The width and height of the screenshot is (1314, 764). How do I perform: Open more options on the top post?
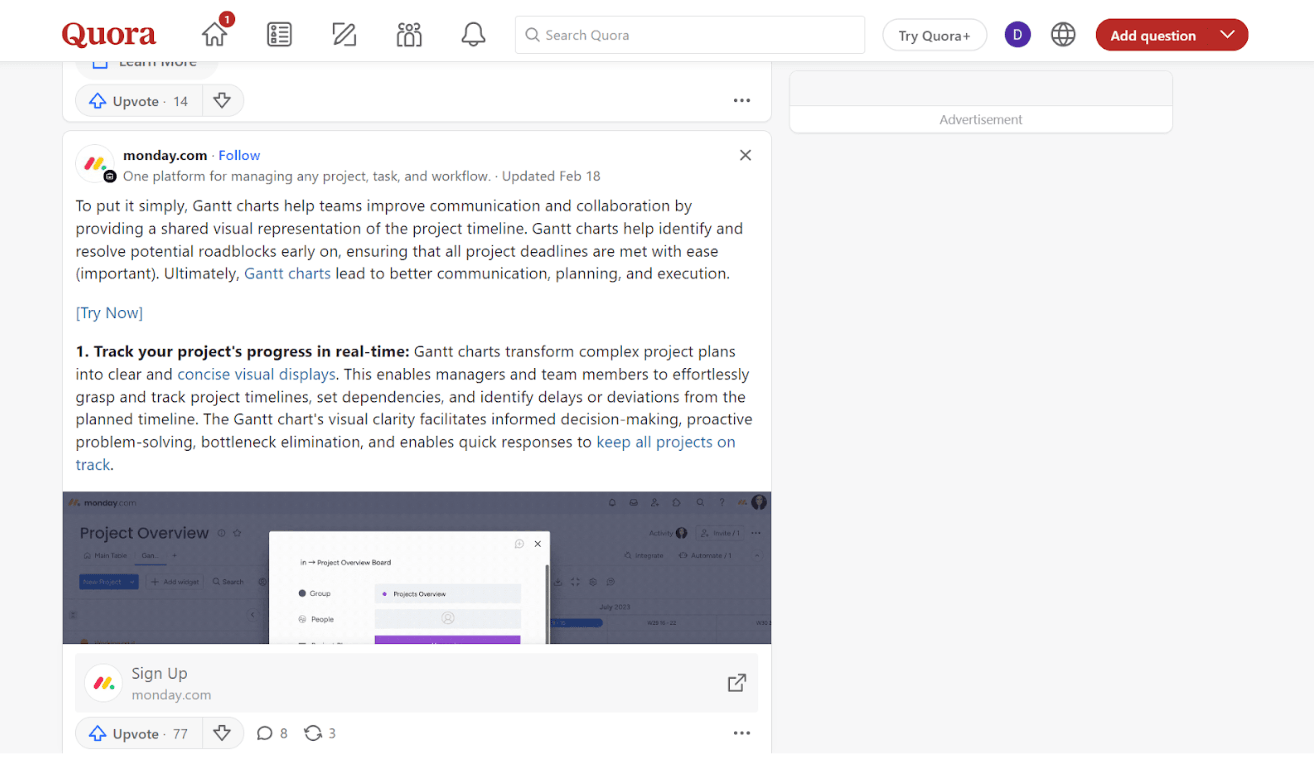[x=741, y=101]
